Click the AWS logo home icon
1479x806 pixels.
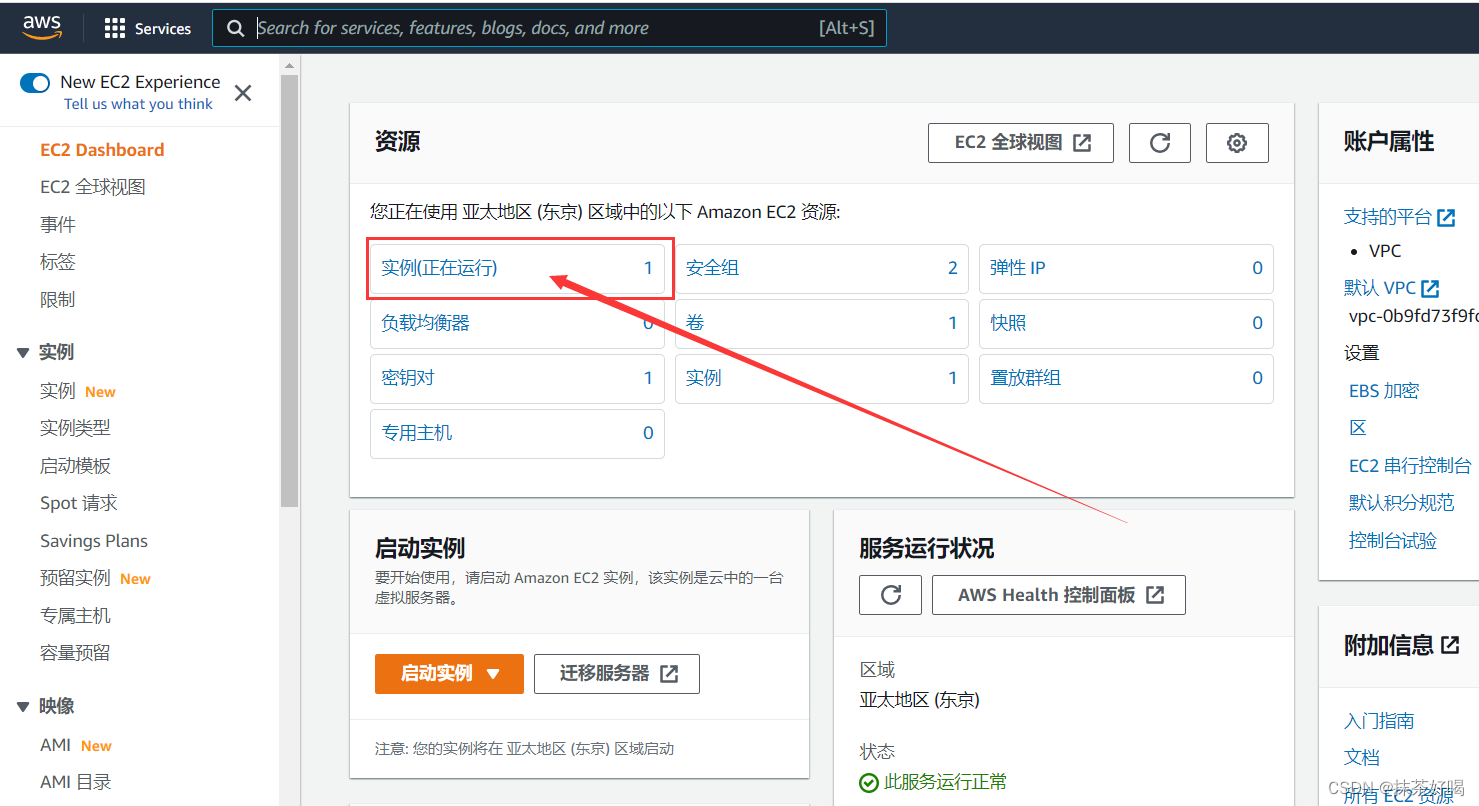tap(43, 27)
